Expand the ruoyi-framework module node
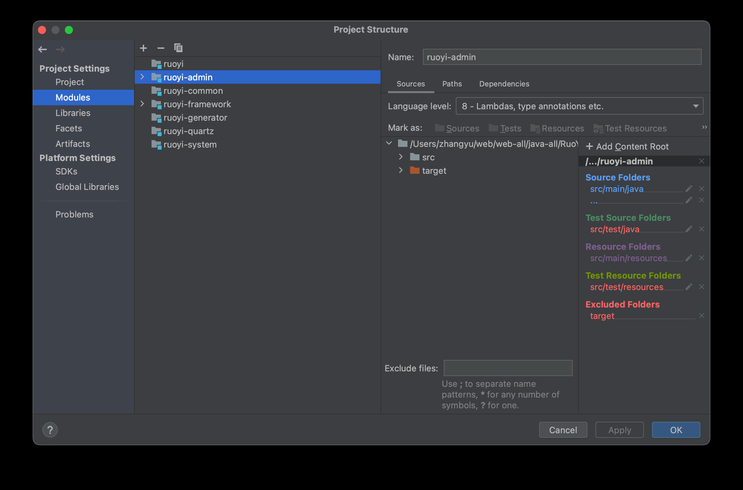Screen dimensions: 743x490 (142, 104)
